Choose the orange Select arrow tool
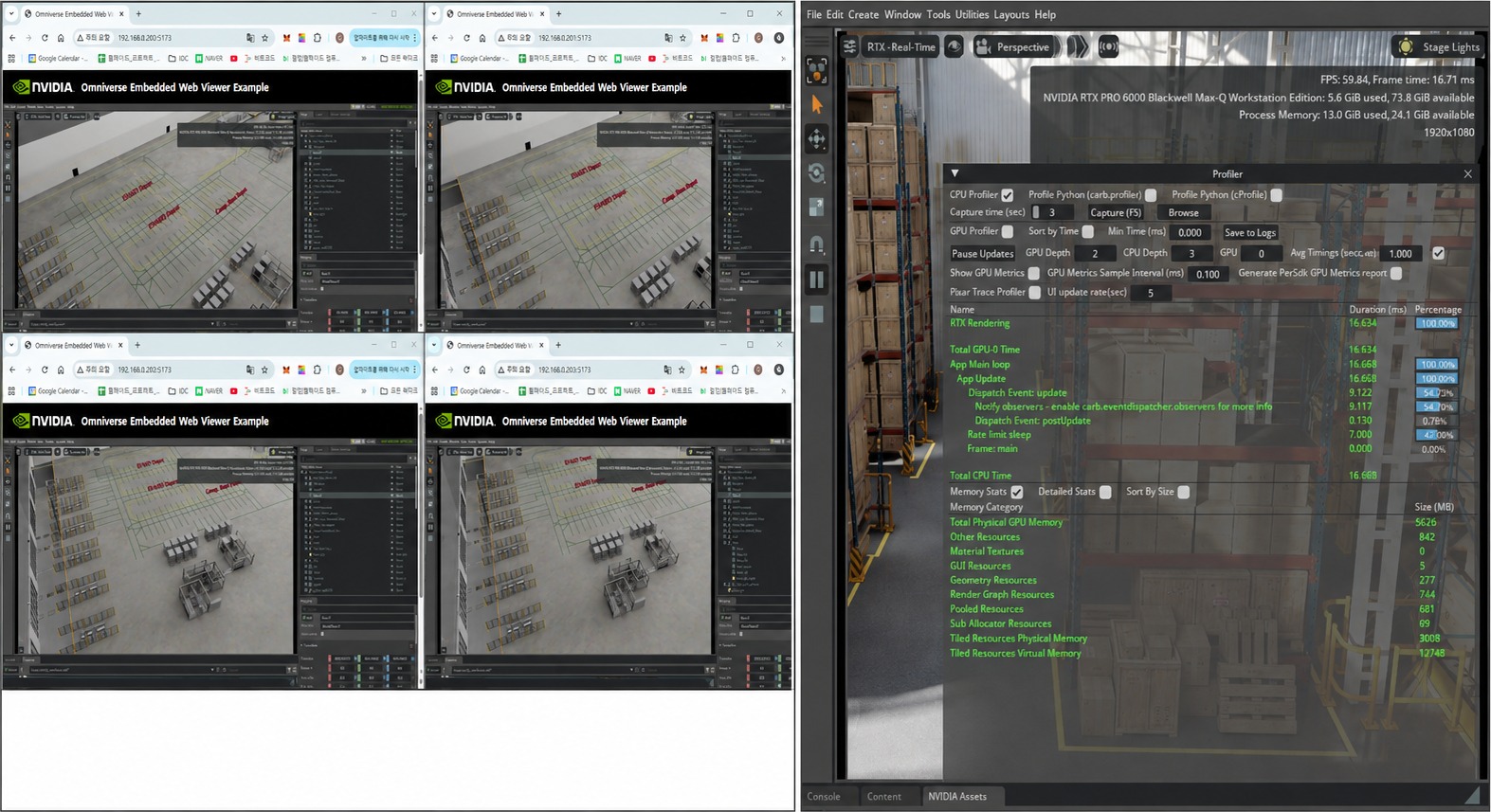 click(816, 105)
